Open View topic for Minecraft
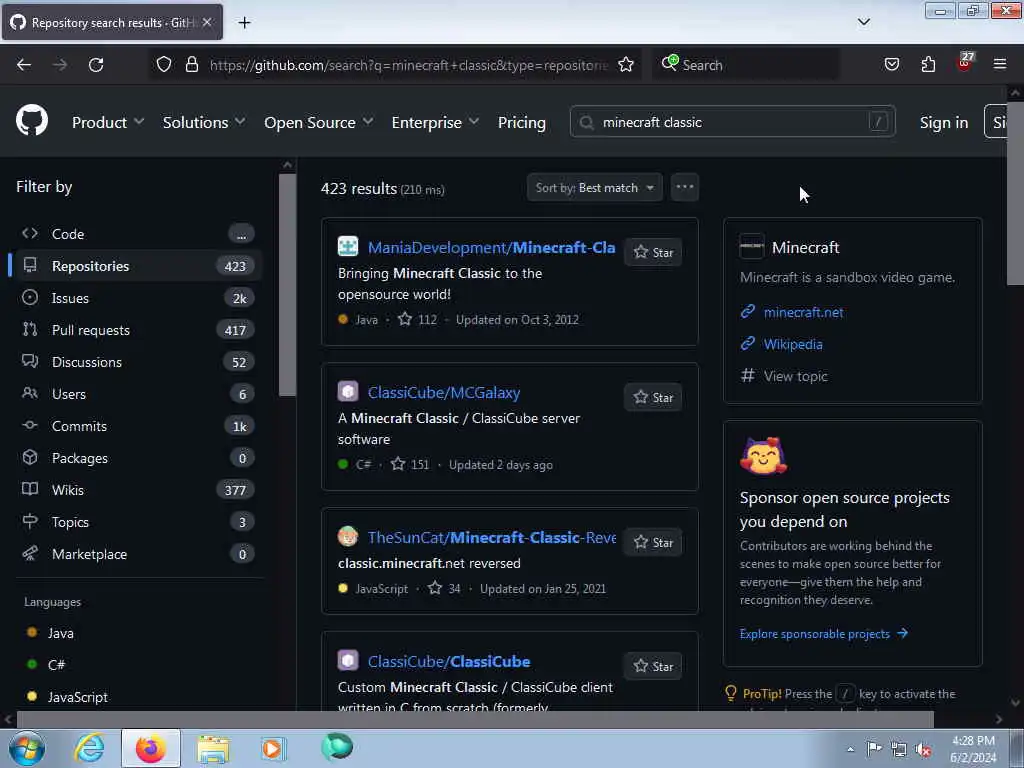1024x768 pixels. (x=795, y=376)
